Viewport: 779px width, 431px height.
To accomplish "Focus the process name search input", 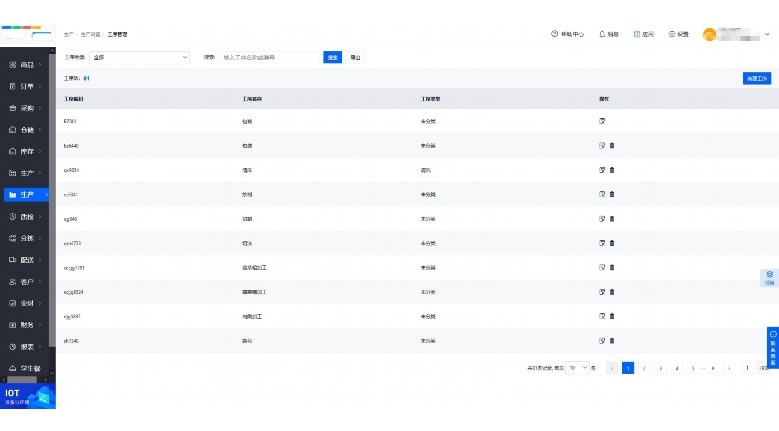I will pyautogui.click(x=271, y=58).
